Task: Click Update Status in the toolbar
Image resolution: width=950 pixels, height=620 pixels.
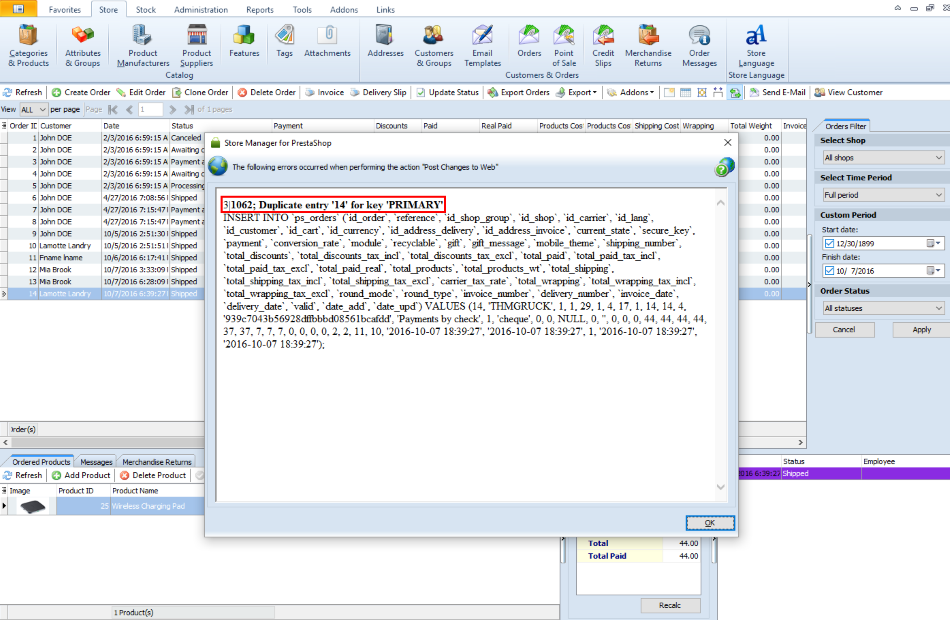Action: (448, 92)
